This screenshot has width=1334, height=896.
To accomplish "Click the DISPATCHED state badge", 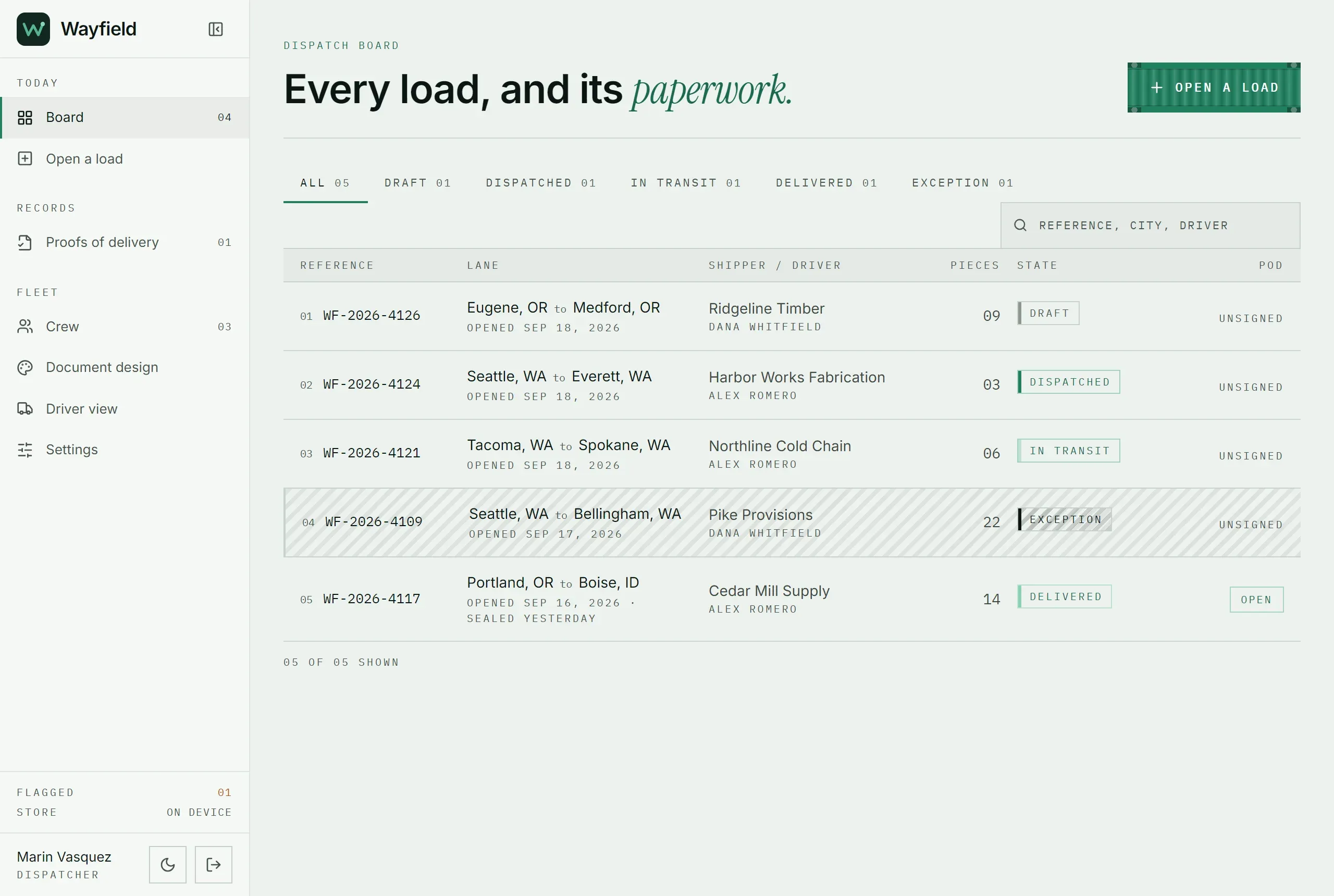I will (x=1069, y=382).
